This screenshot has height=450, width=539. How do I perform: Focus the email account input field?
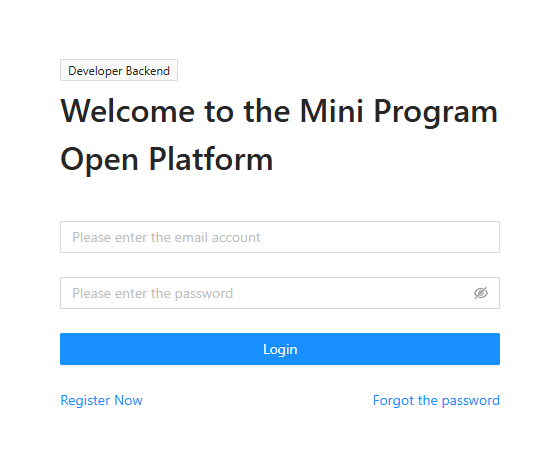pyautogui.click(x=280, y=237)
